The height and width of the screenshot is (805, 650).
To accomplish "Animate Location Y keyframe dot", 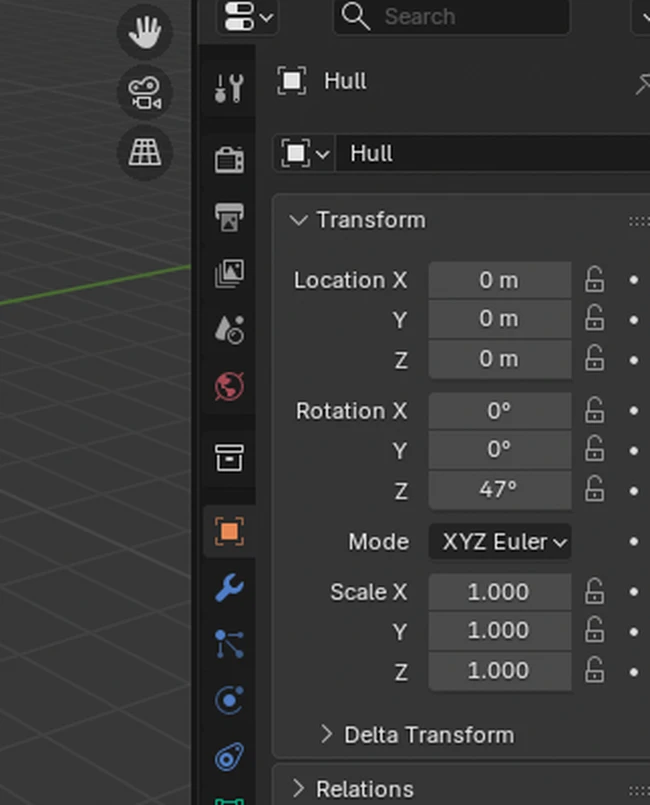I will pyautogui.click(x=634, y=320).
